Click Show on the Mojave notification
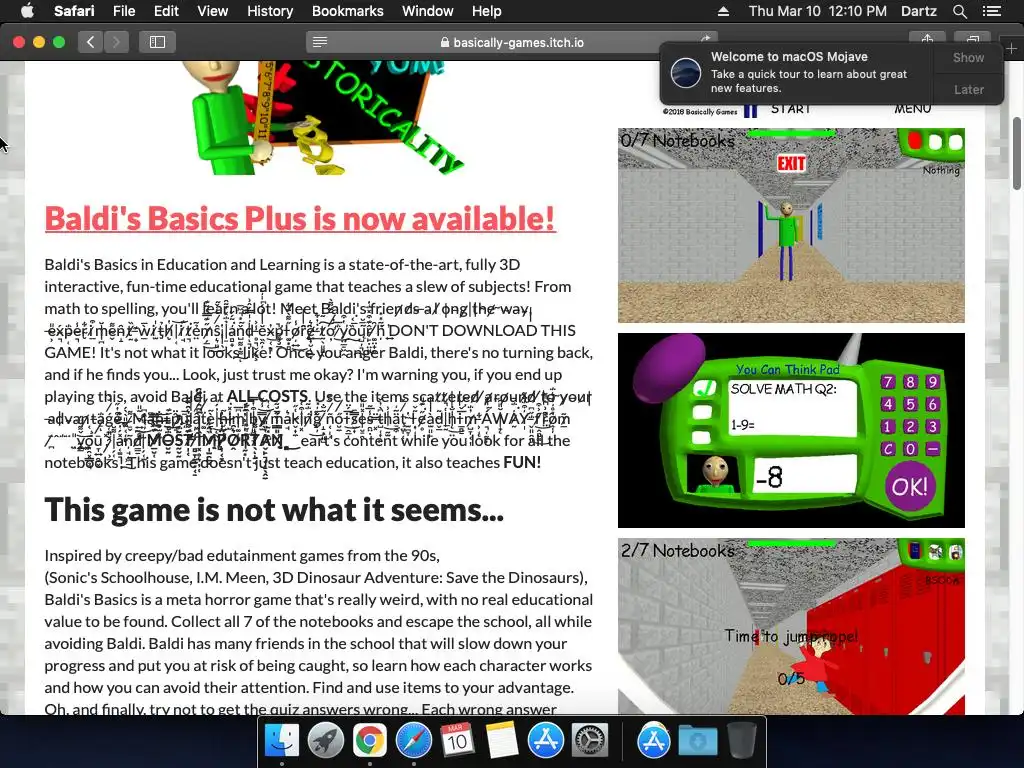This screenshot has height=768, width=1024. click(968, 57)
